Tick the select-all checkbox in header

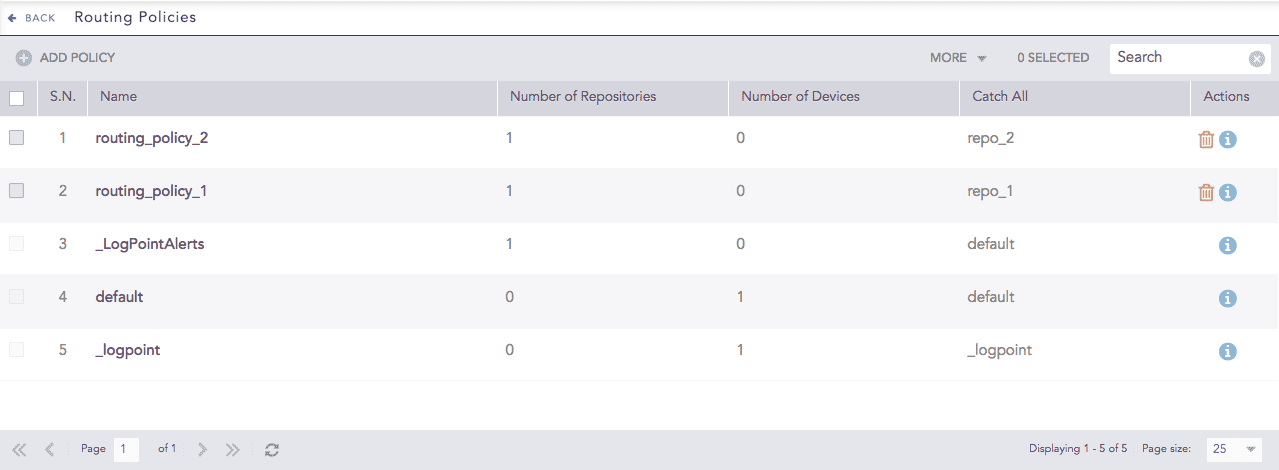pyautogui.click(x=16, y=98)
